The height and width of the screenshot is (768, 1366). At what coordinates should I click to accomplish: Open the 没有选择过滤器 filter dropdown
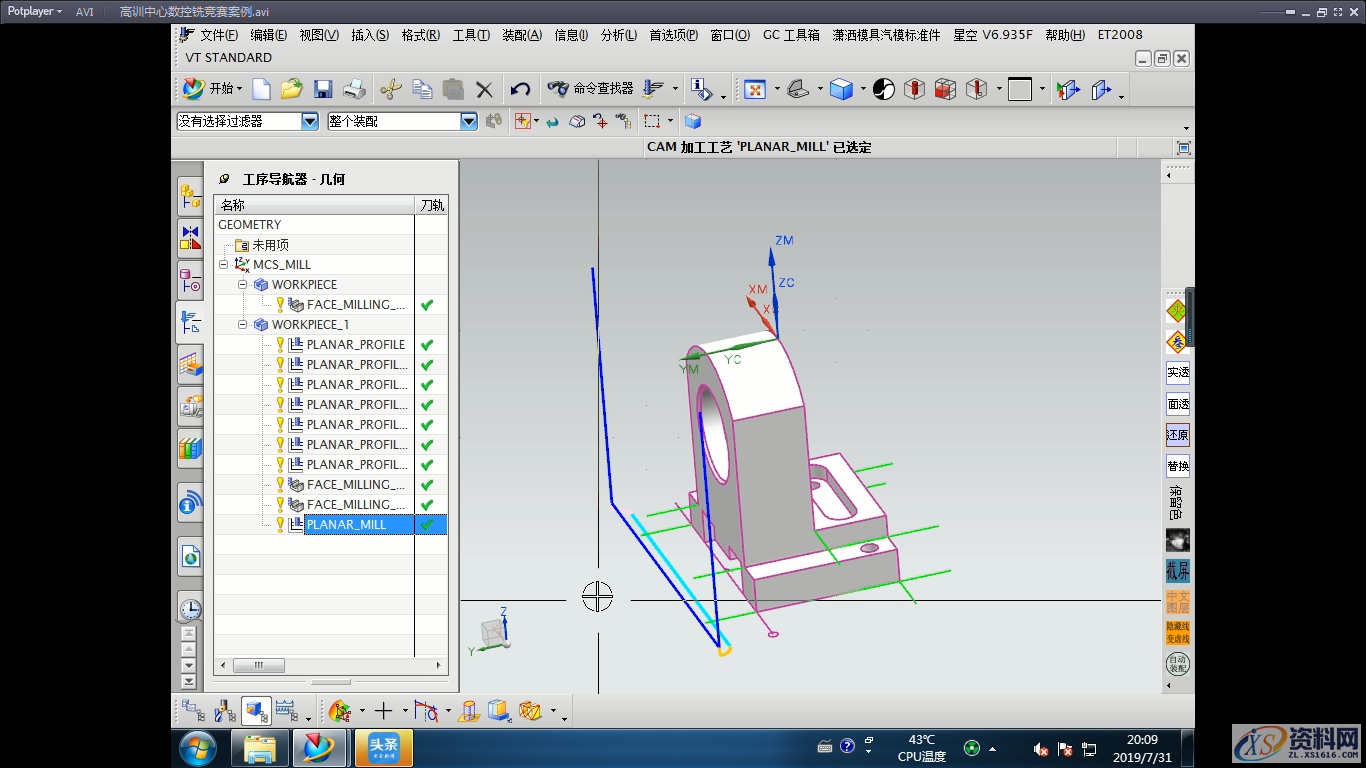click(309, 121)
